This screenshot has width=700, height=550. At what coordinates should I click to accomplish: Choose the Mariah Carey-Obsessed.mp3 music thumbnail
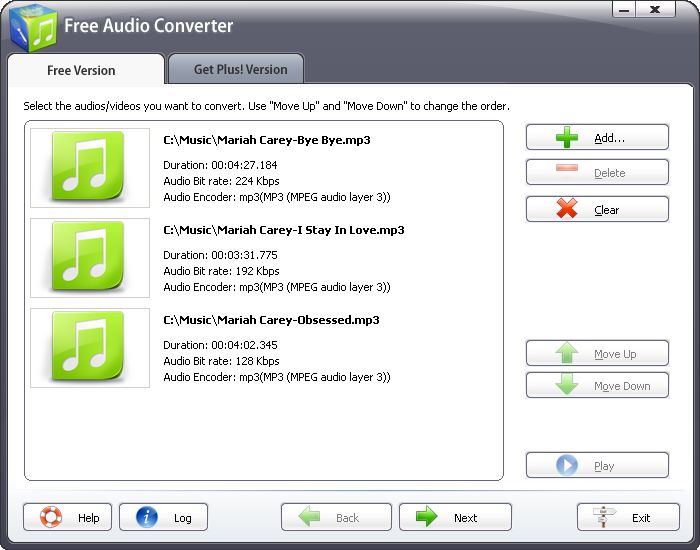[90, 347]
